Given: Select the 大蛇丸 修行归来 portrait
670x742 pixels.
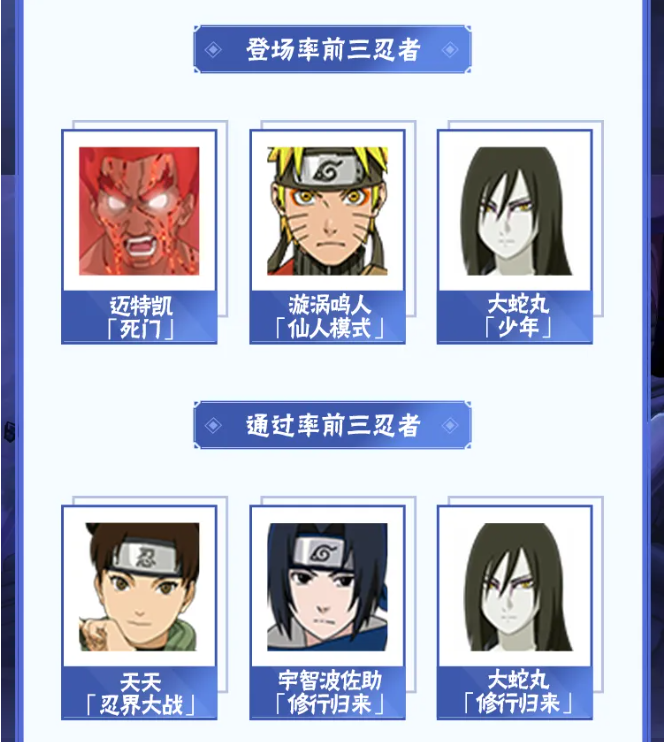Looking at the screenshot, I should tap(515, 587).
